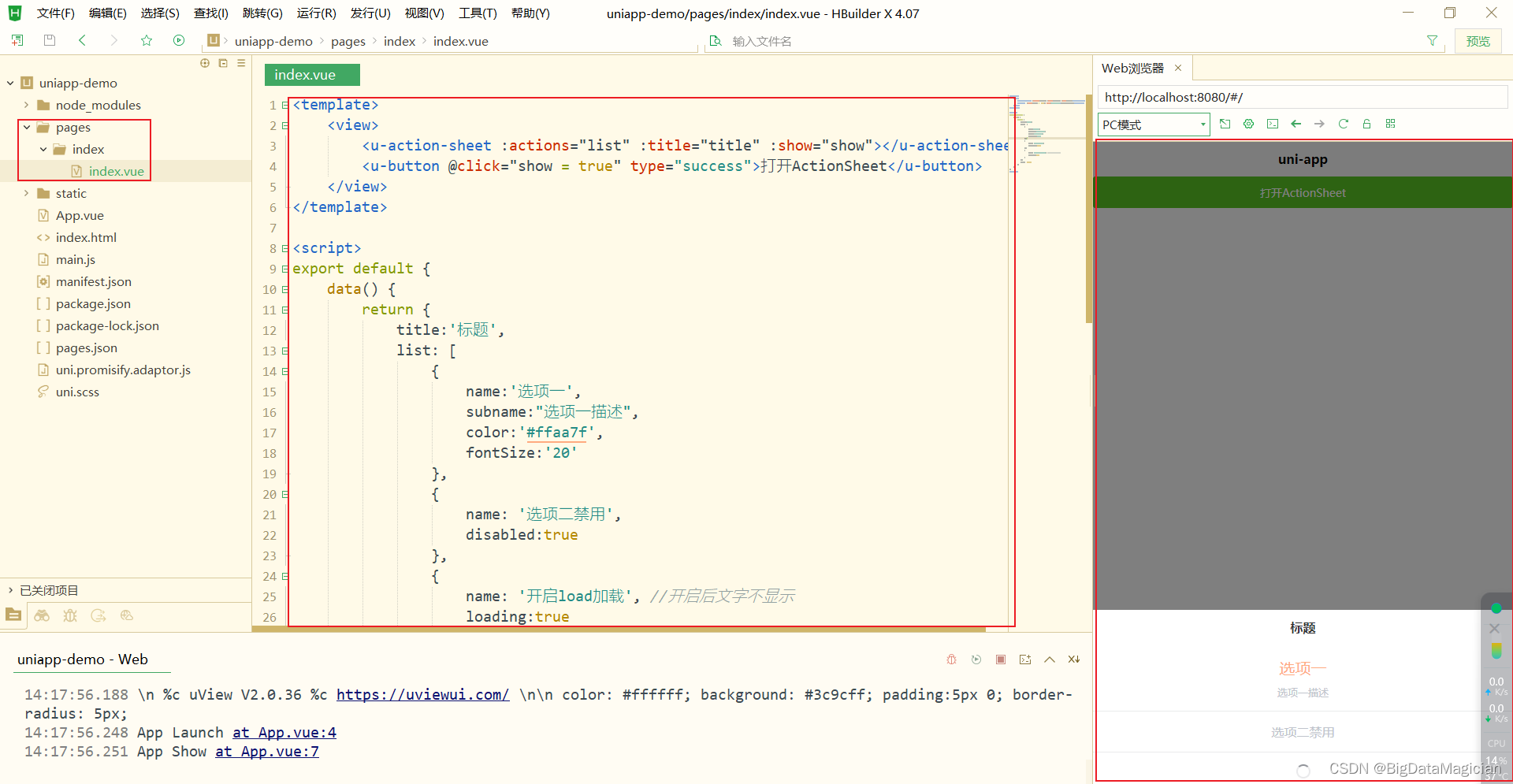Click the bookmark star icon
The width and height of the screenshot is (1513, 784).
[147, 40]
